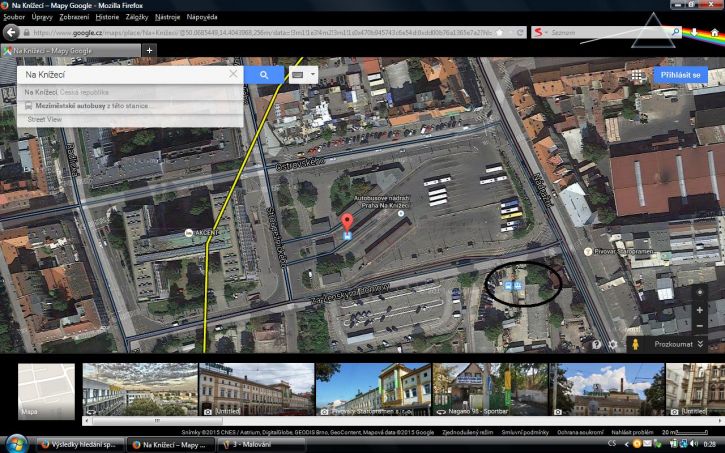Open the Historie menu
The image size is (725, 453).
107,17
